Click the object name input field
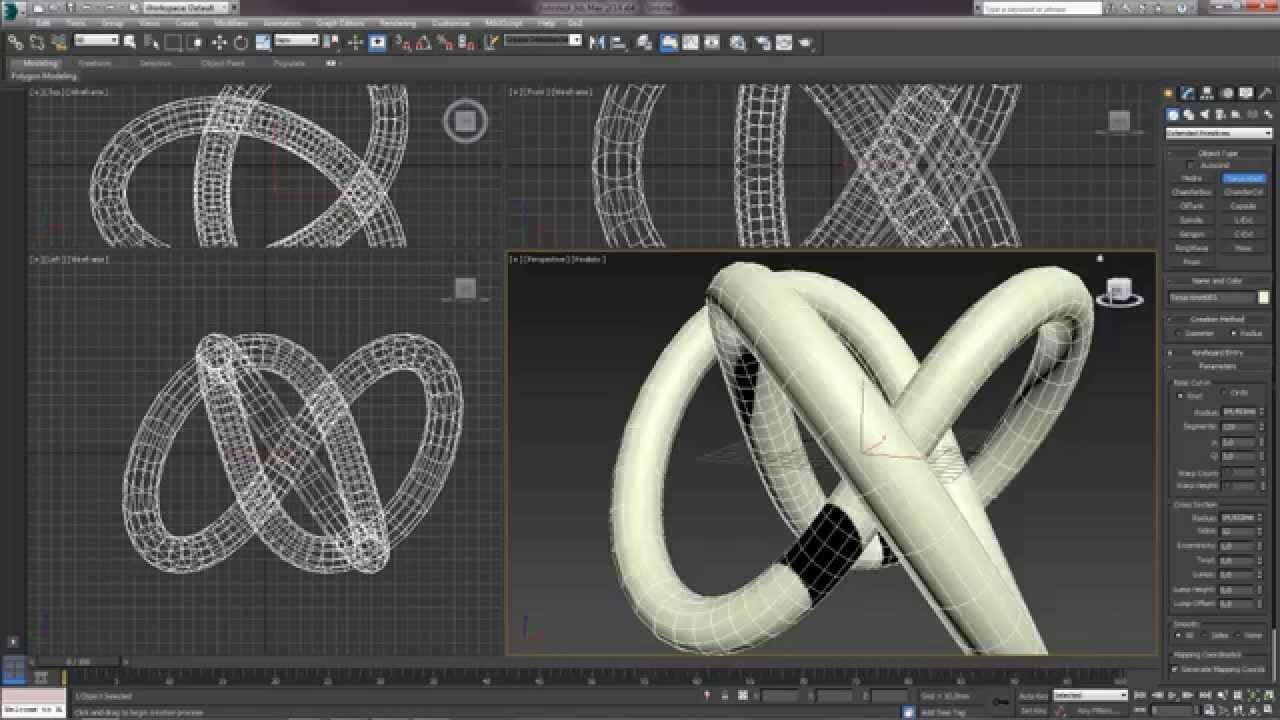Viewport: 1280px width, 720px height. (1212, 298)
